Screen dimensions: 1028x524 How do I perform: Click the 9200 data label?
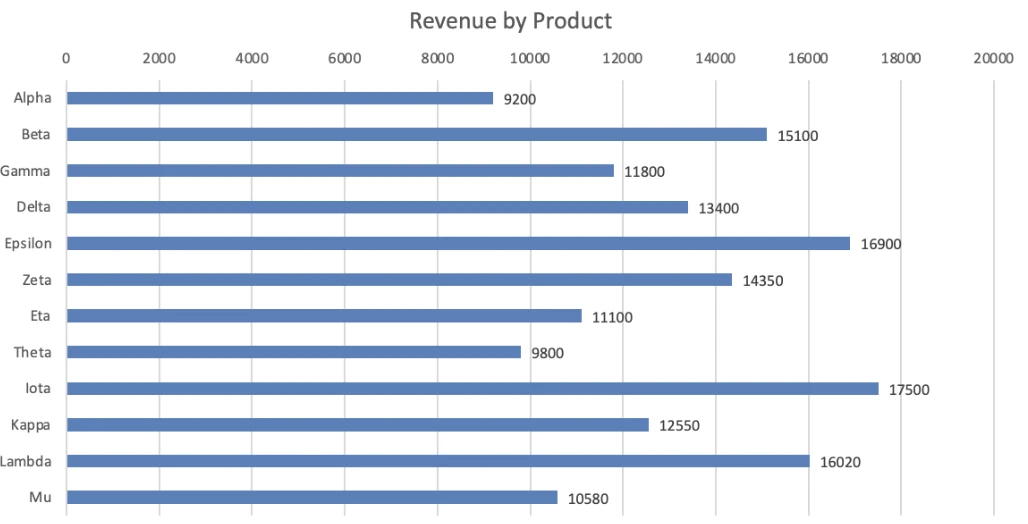(520, 100)
